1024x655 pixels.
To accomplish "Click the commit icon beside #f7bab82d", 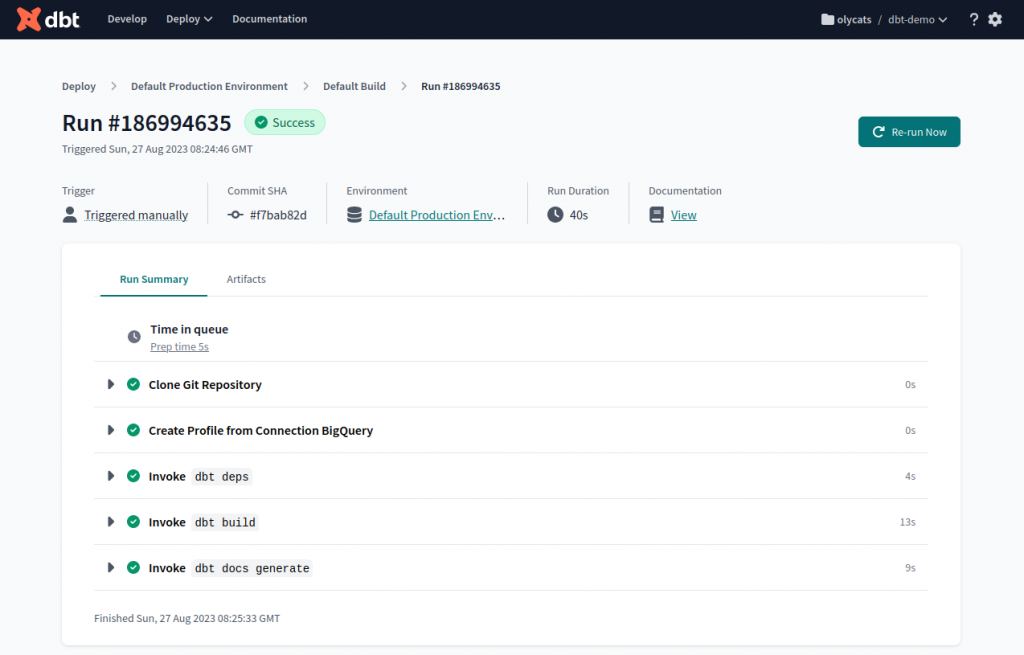I will click(235, 215).
